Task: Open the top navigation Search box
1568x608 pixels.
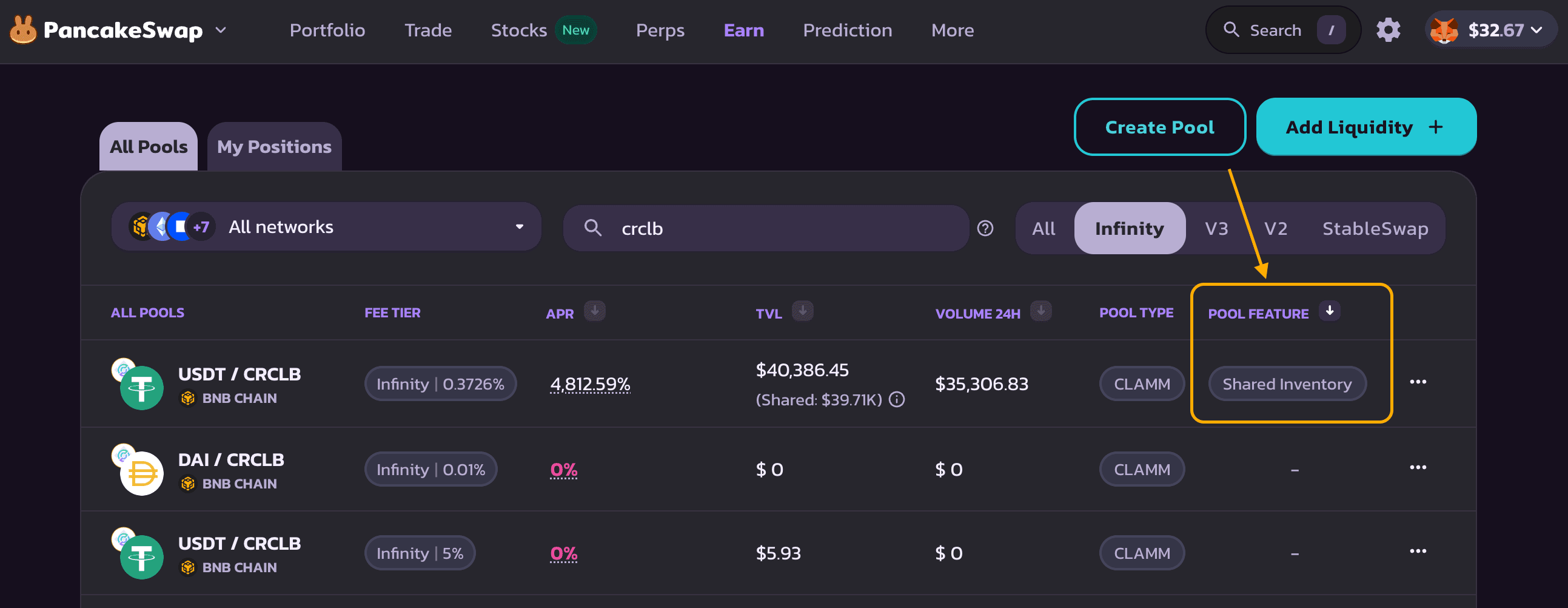Action: pos(1283,30)
